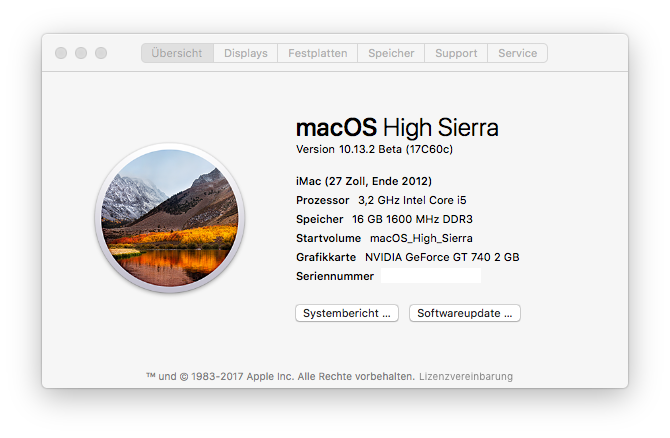Open Softwareupdate via its button
Image resolution: width=670 pixels, height=438 pixels.
tap(465, 313)
